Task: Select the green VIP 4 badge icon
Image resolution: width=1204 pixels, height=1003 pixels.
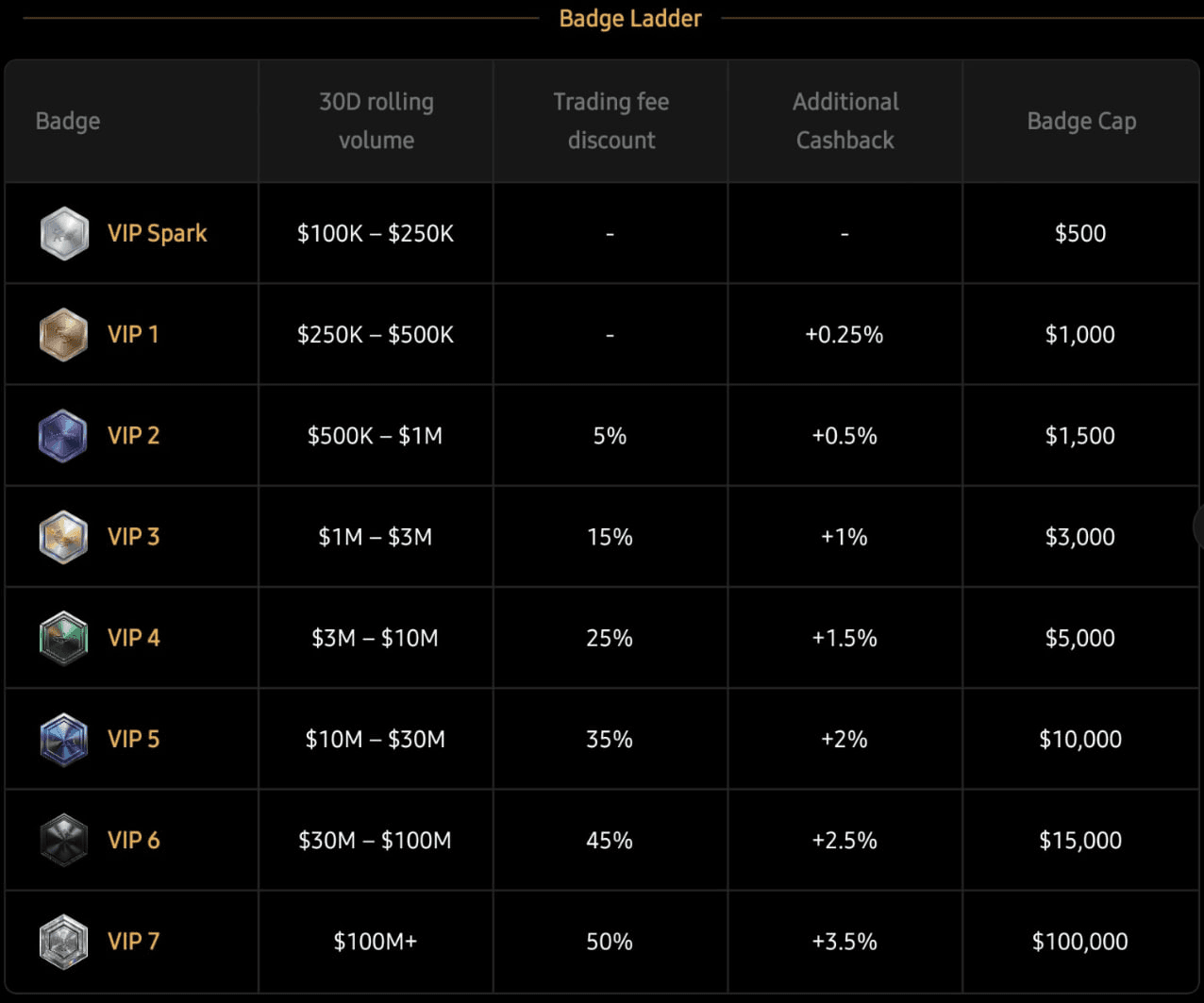Action: (x=64, y=638)
